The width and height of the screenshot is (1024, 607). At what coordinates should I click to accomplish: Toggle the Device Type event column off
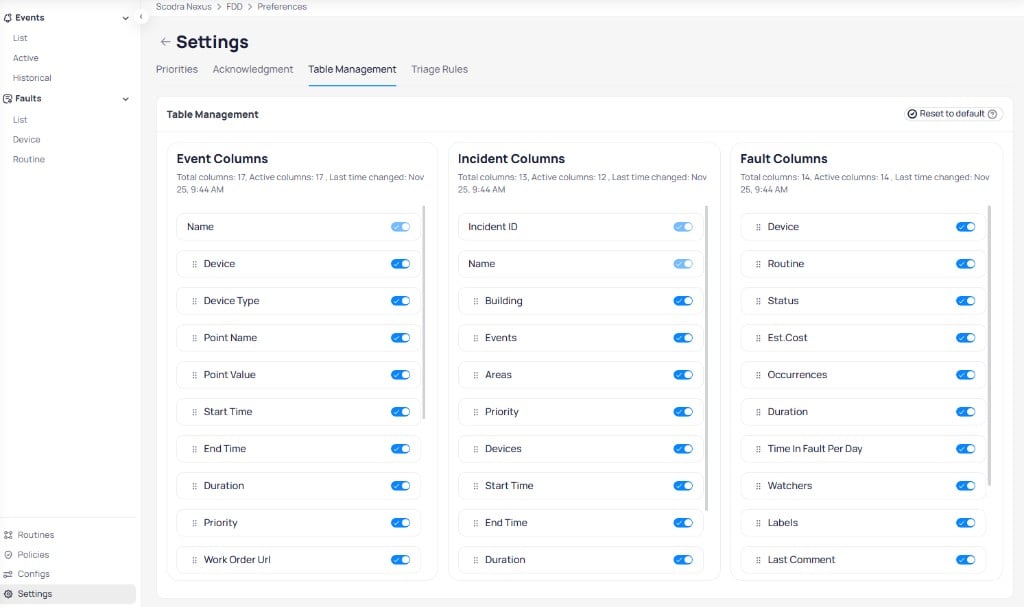400,301
